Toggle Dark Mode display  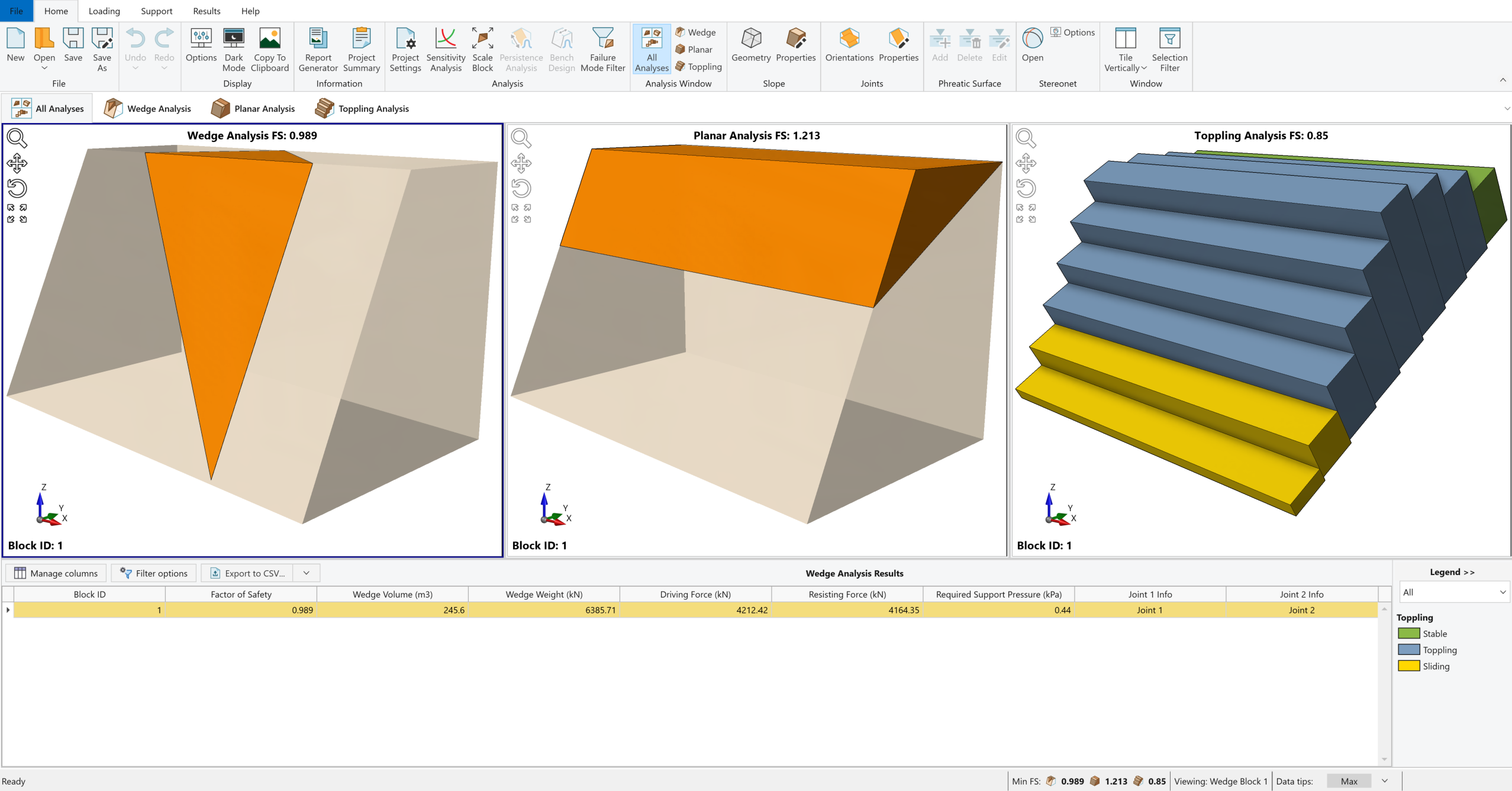pos(234,50)
